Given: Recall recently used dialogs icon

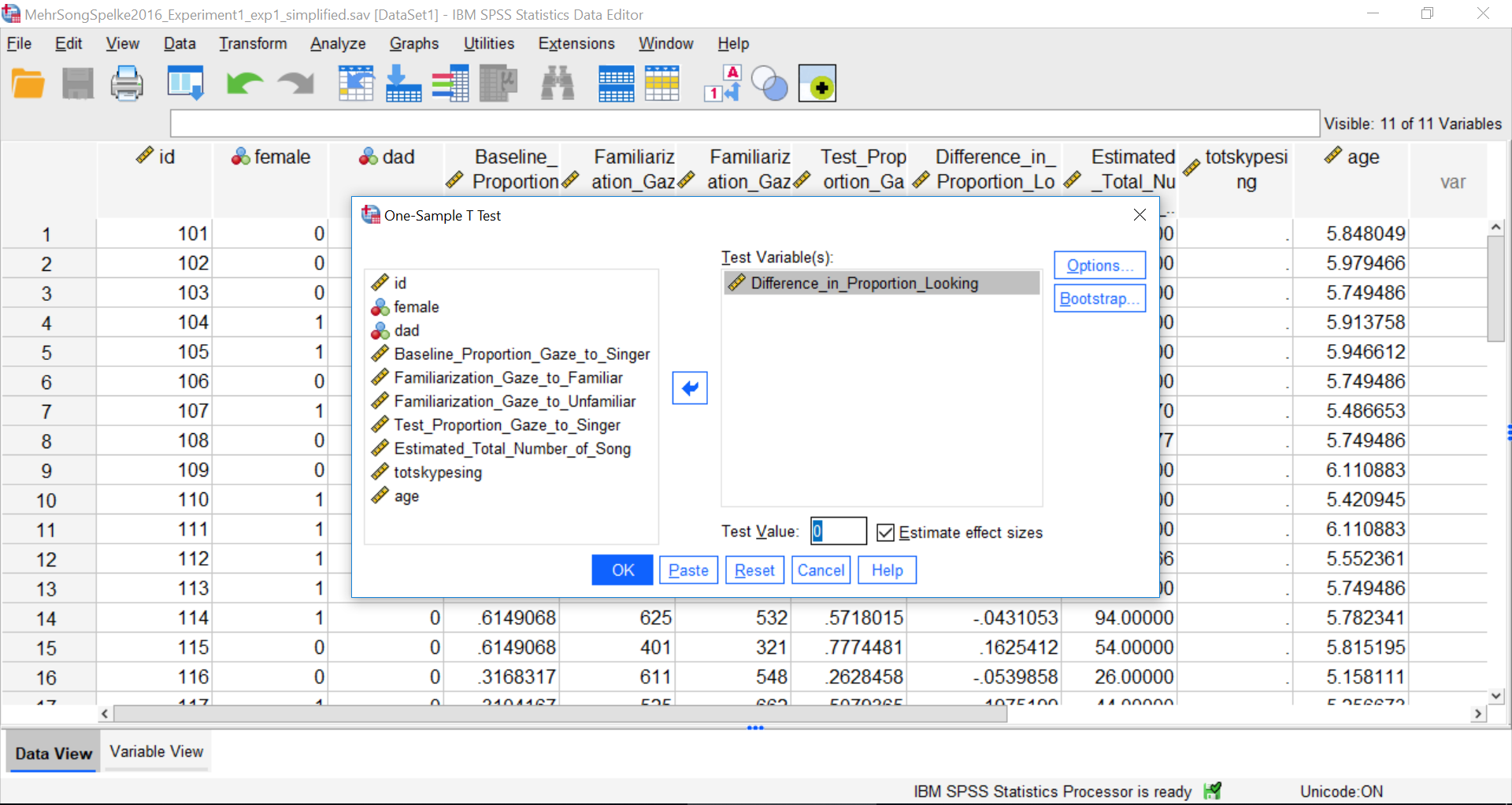Looking at the screenshot, I should tap(186, 83).
